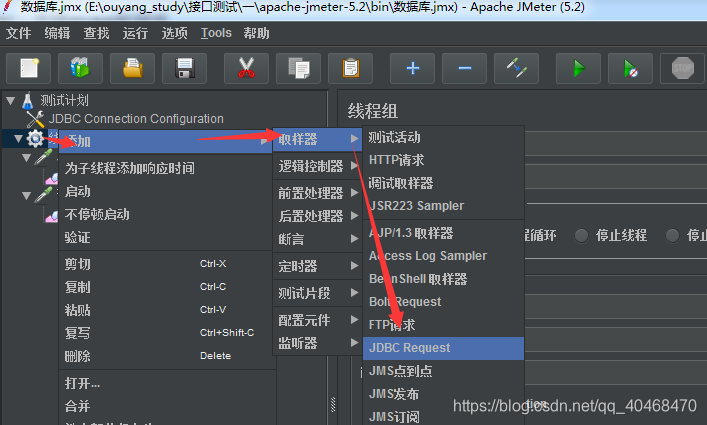The height and width of the screenshot is (425, 707).
Task: Select the JDBC Connection Configuration tools icon
Action: click(35, 119)
